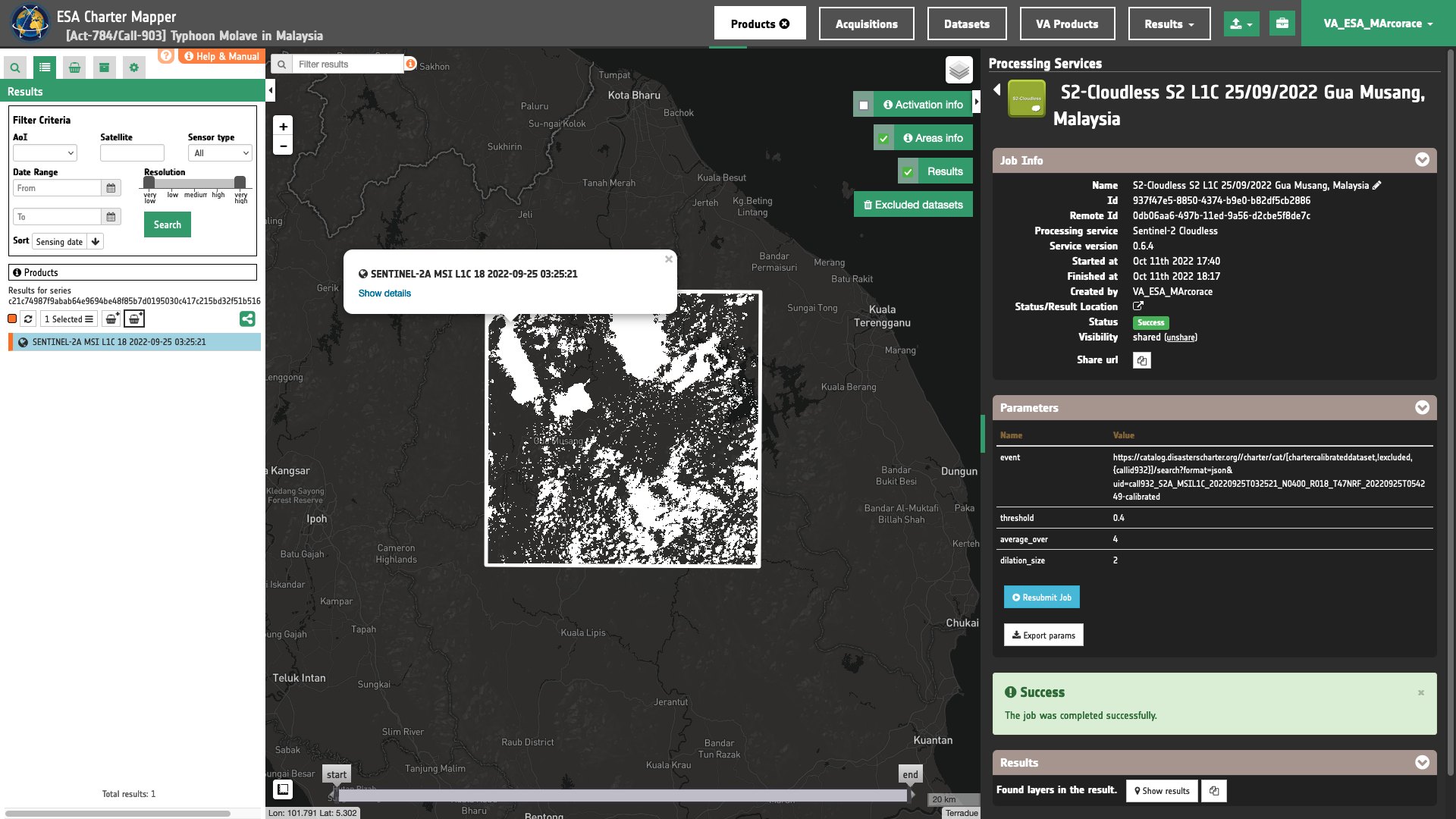Screen dimensions: 1456x819
Task: Click Show results button
Action: [x=1162, y=791]
